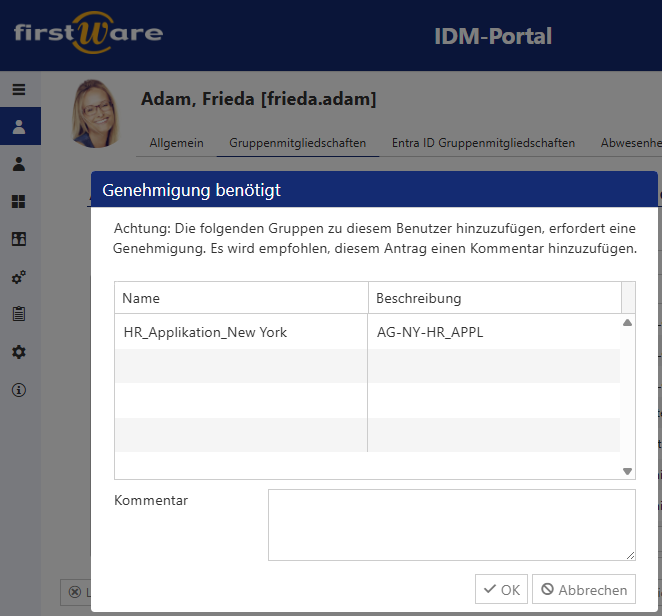
Task: Click Frieda Adam's profile photo
Action: (96, 114)
